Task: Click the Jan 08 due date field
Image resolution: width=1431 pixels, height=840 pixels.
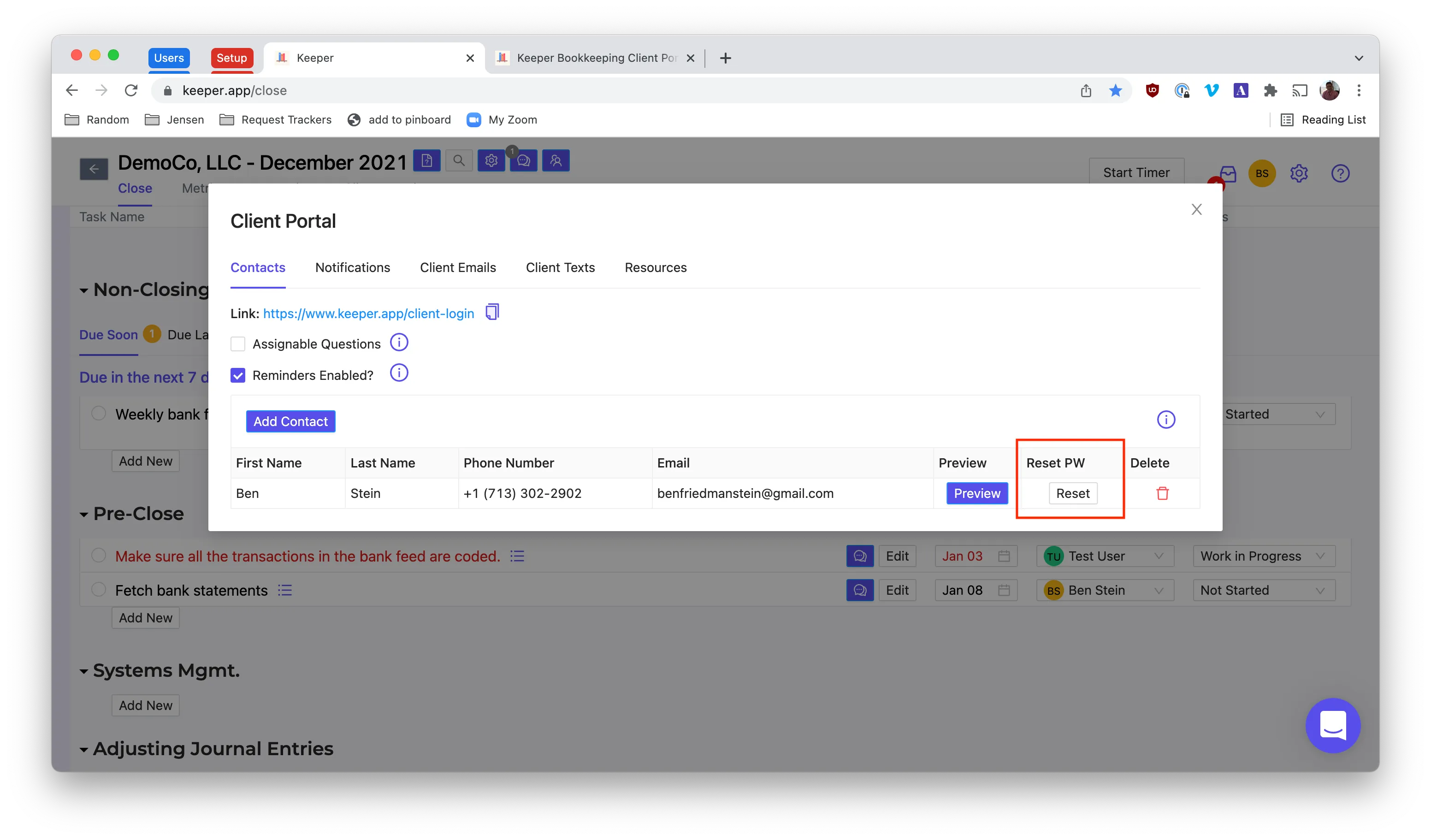Action: (x=975, y=591)
